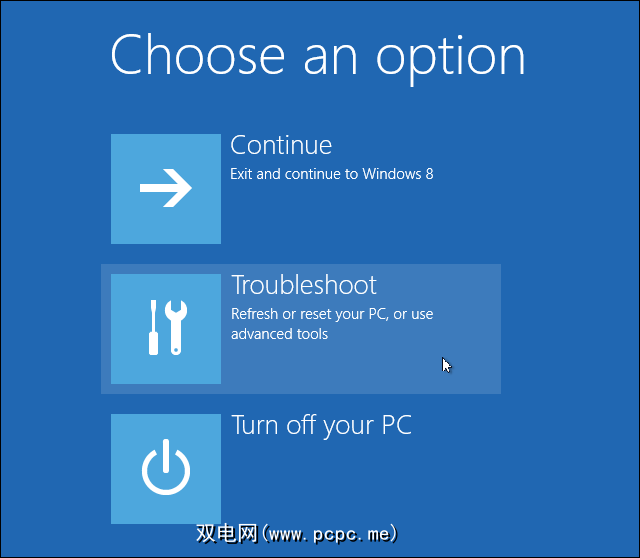Click the white arrow icon for Continue
The height and width of the screenshot is (558, 640).
pos(166,187)
